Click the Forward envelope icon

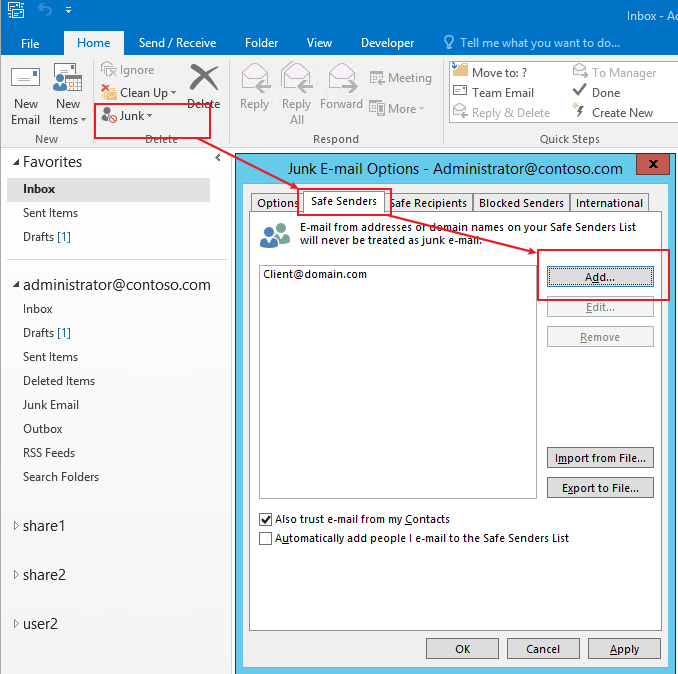coord(342,78)
